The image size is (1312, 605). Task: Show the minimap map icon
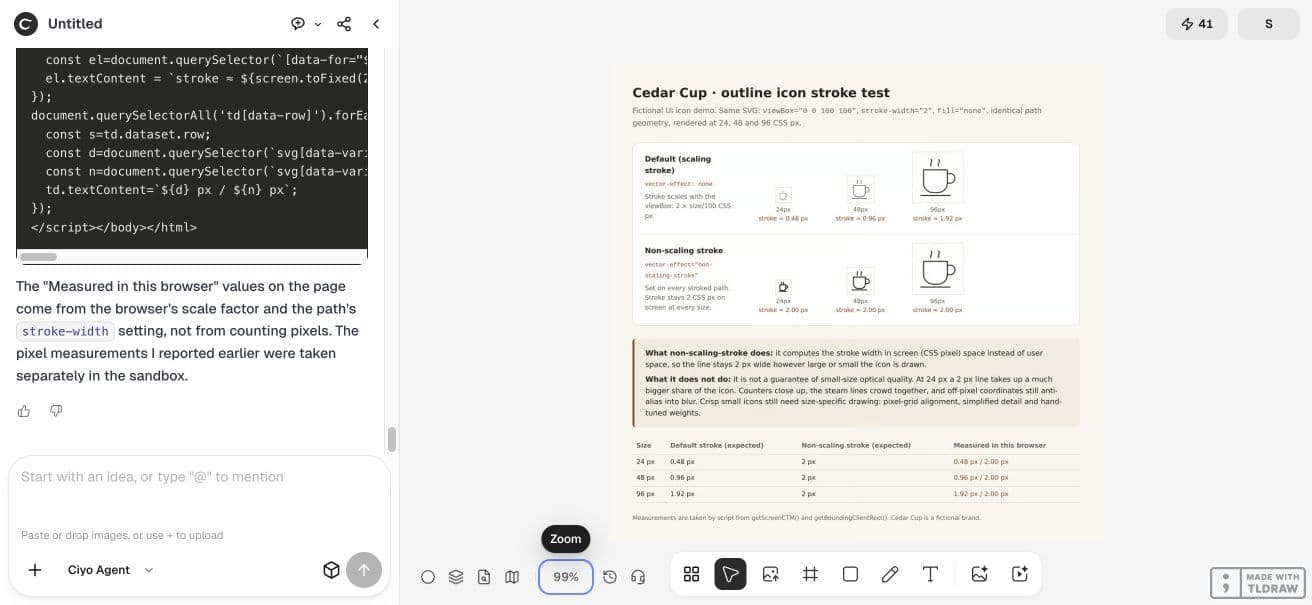tap(512, 577)
